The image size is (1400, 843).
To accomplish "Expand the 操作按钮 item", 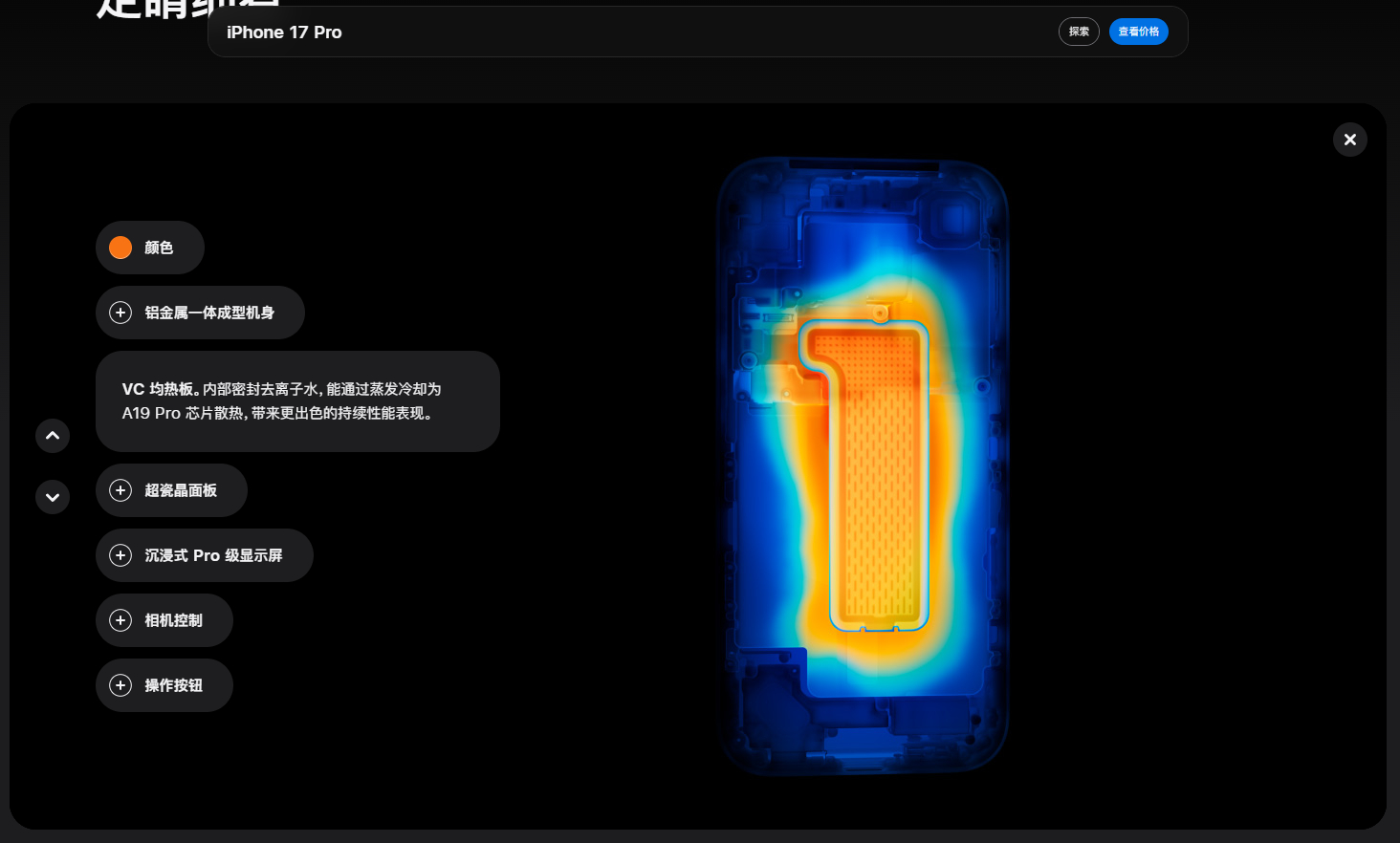I will pos(164,685).
